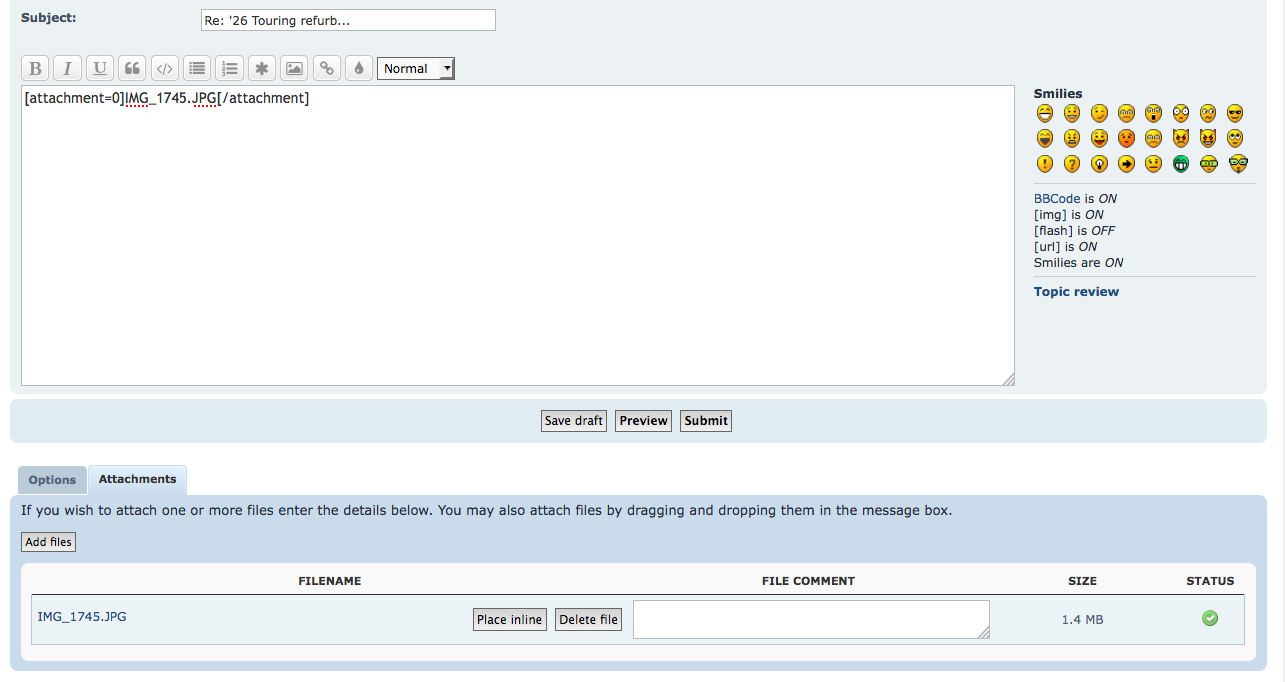Insert the green grinning smiley

click(1180, 164)
